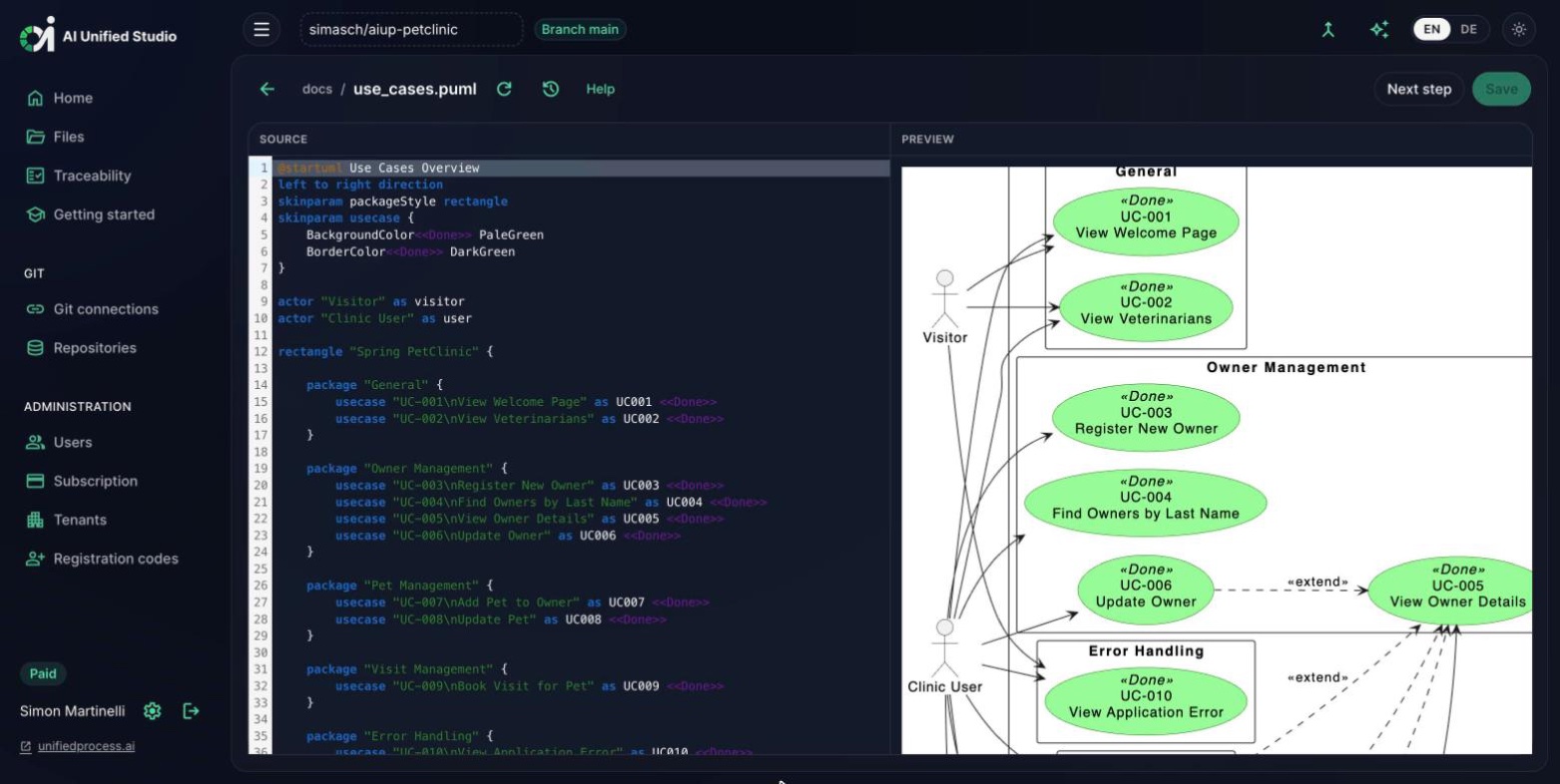
Task: Switch language to DE
Action: click(x=1468, y=29)
